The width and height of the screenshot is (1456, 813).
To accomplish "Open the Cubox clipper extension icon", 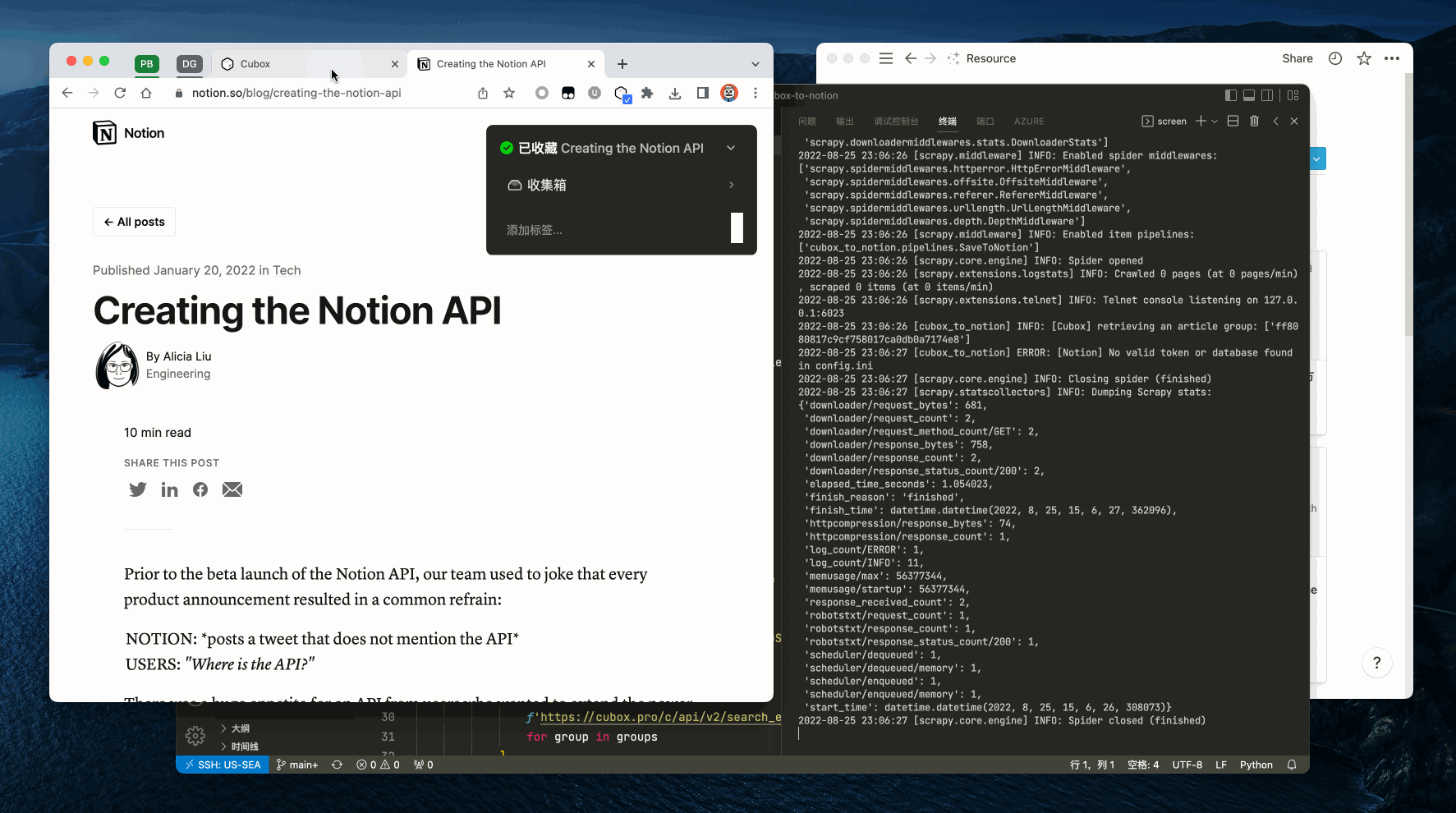I will pos(622,94).
